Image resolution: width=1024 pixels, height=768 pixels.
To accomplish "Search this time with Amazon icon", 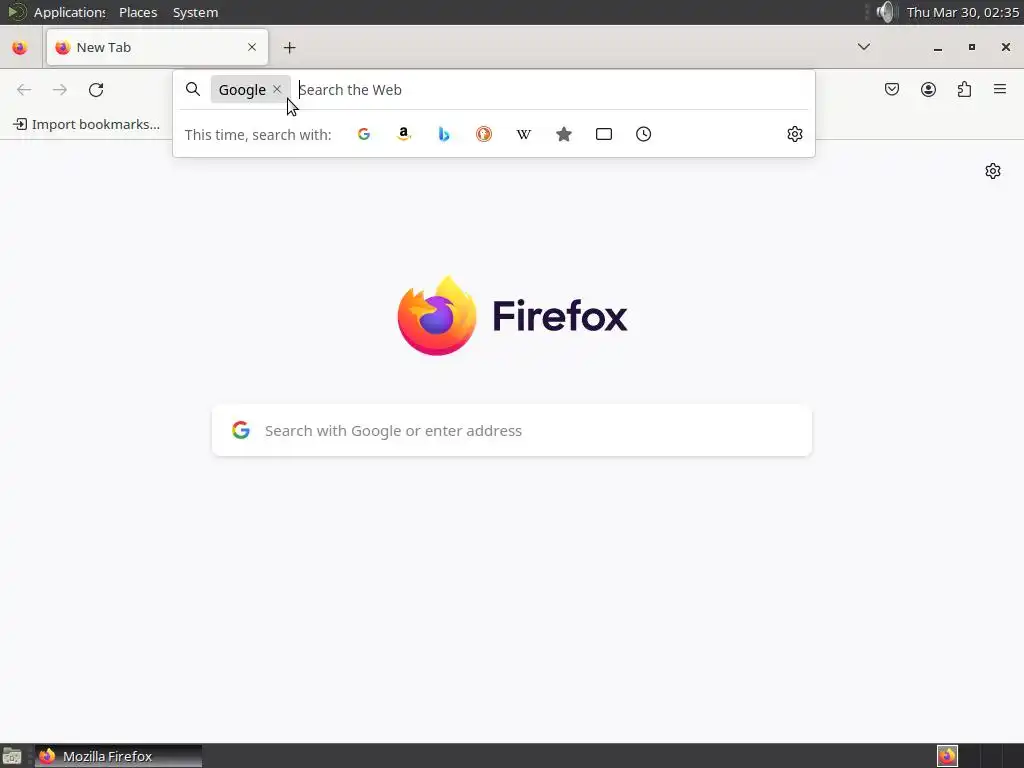I will click(404, 134).
